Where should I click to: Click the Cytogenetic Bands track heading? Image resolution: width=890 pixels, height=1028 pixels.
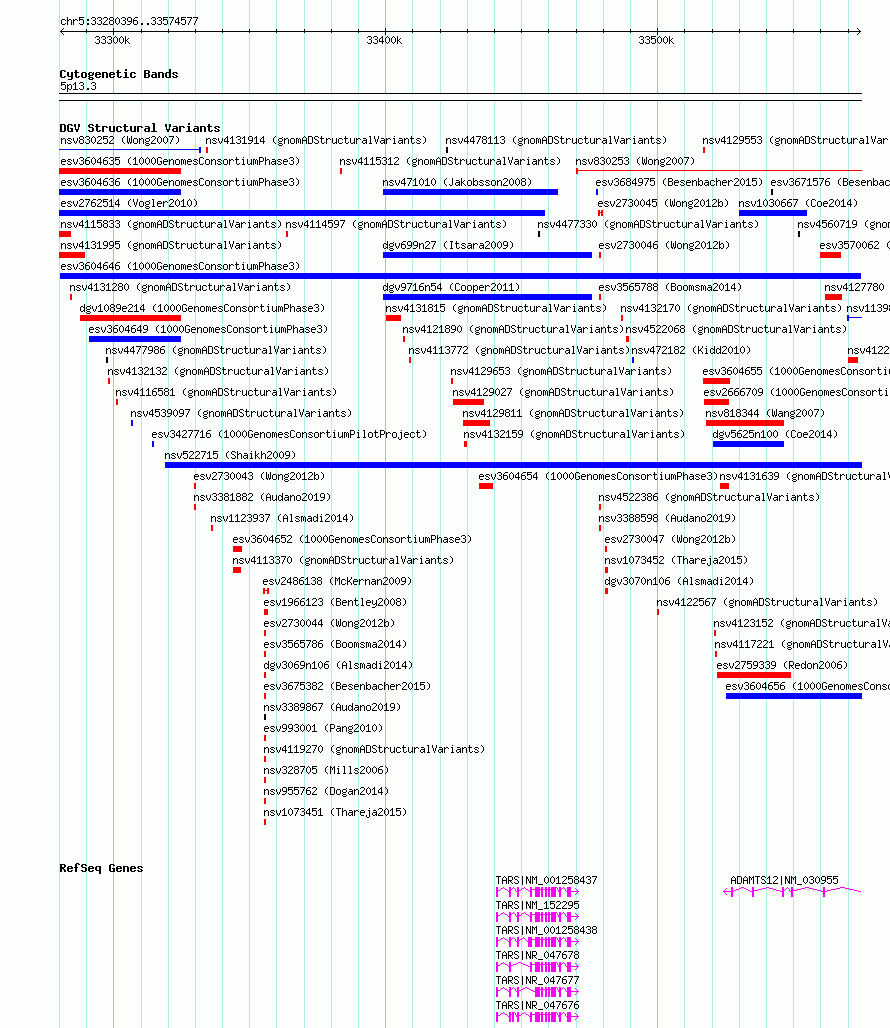pyautogui.click(x=119, y=74)
